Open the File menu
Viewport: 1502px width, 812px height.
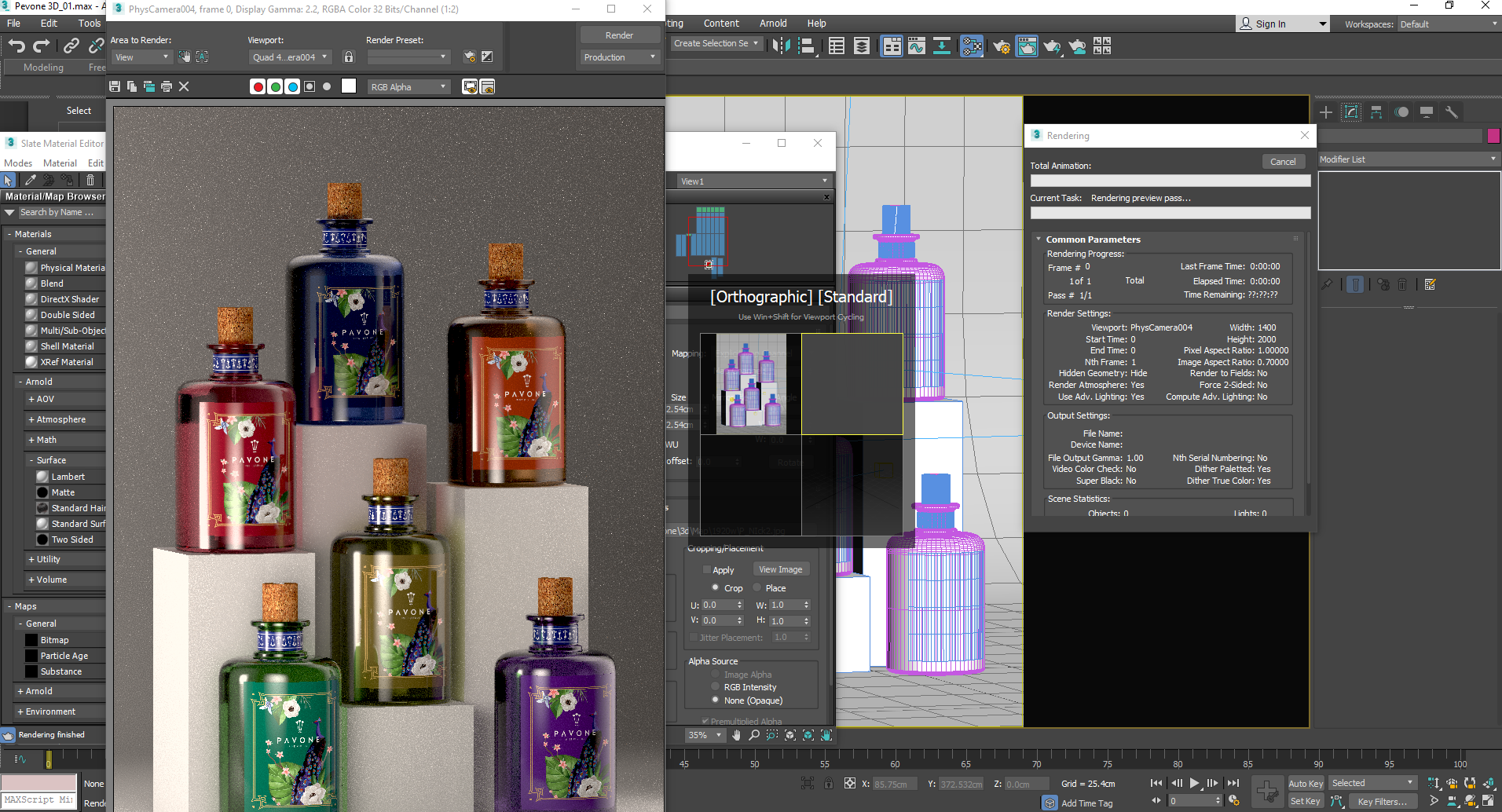14,23
